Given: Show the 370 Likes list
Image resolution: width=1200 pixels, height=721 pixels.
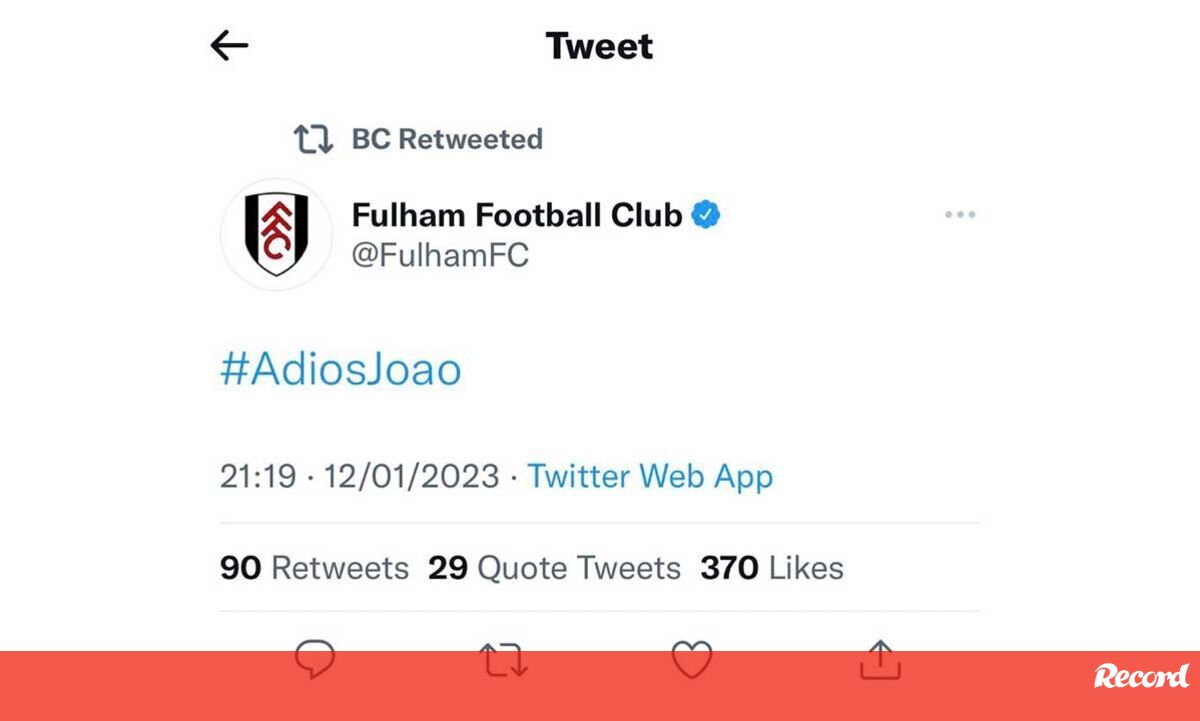Looking at the screenshot, I should [x=771, y=568].
